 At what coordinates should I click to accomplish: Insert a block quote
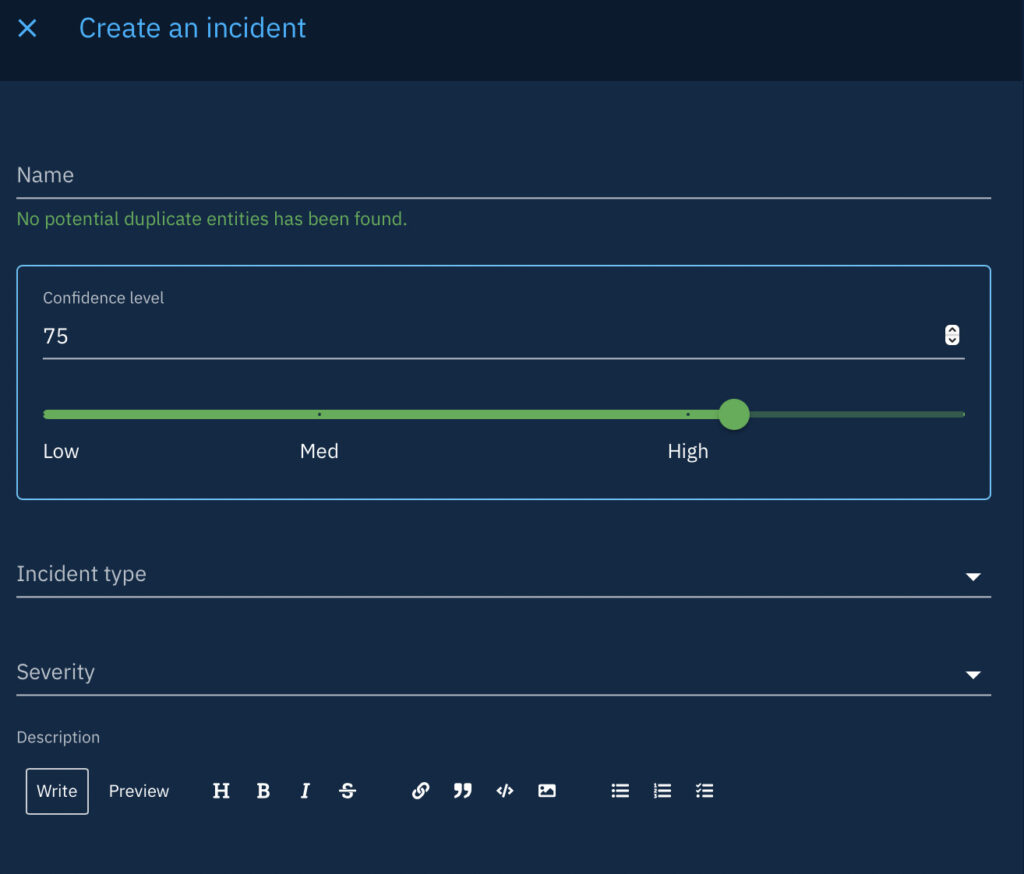pyautogui.click(x=462, y=791)
